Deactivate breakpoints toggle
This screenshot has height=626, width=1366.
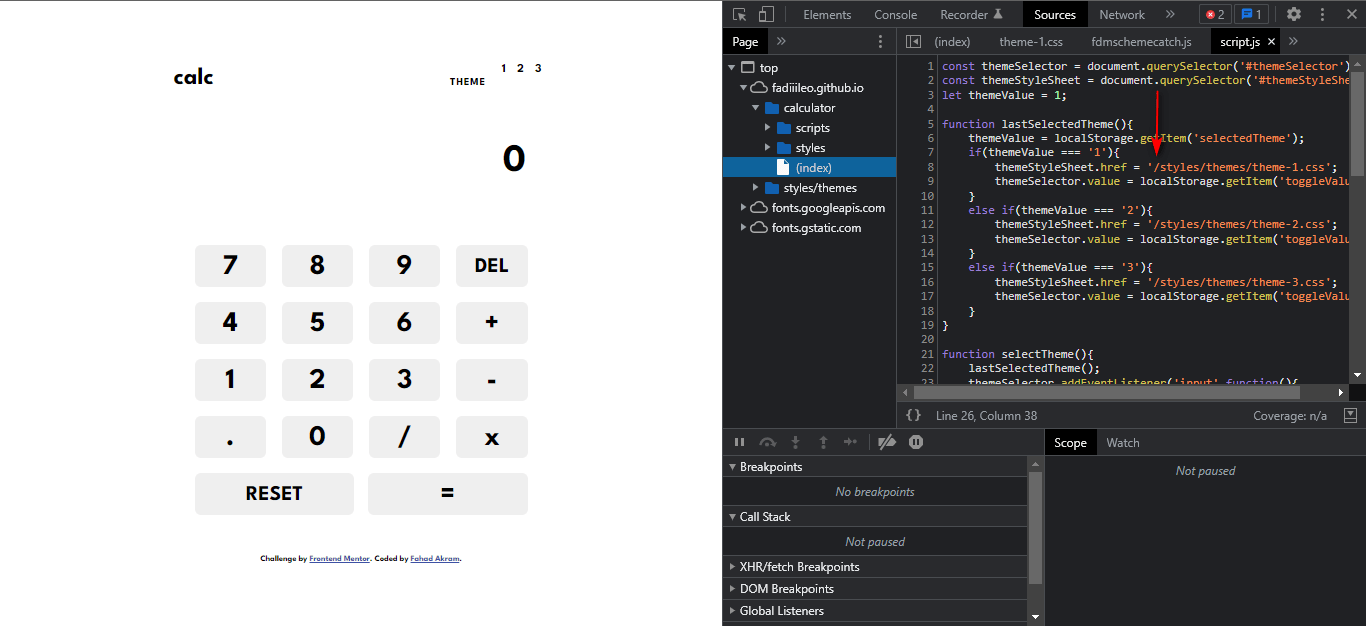point(886,442)
